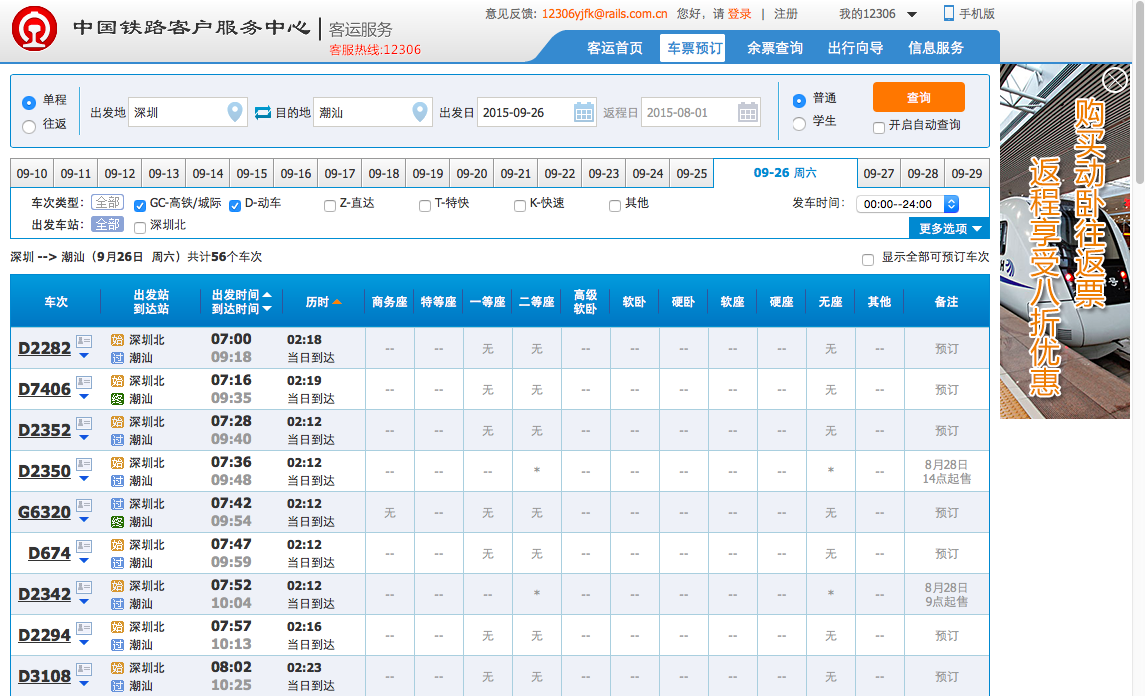Select the 09-20 date tab
The height and width of the screenshot is (696, 1145).
pyautogui.click(x=472, y=174)
